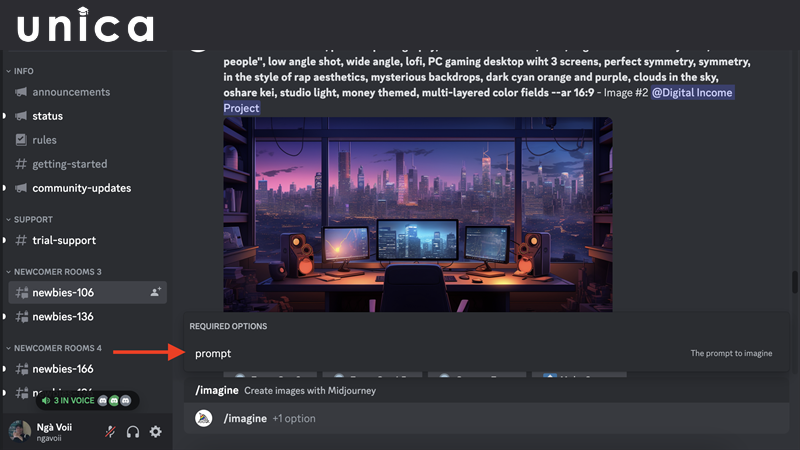Viewport: 800px width, 450px height.
Task: Collapse the NEWCOMER ROOMS 3 category
Action: 54,272
